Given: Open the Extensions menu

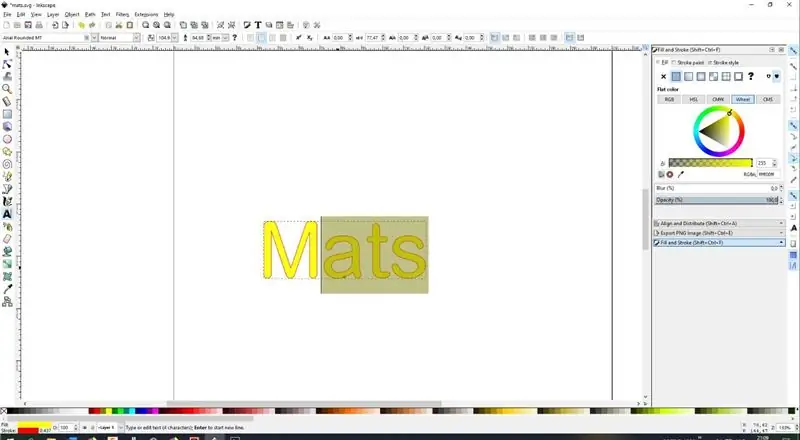Looking at the screenshot, I should (146, 15).
